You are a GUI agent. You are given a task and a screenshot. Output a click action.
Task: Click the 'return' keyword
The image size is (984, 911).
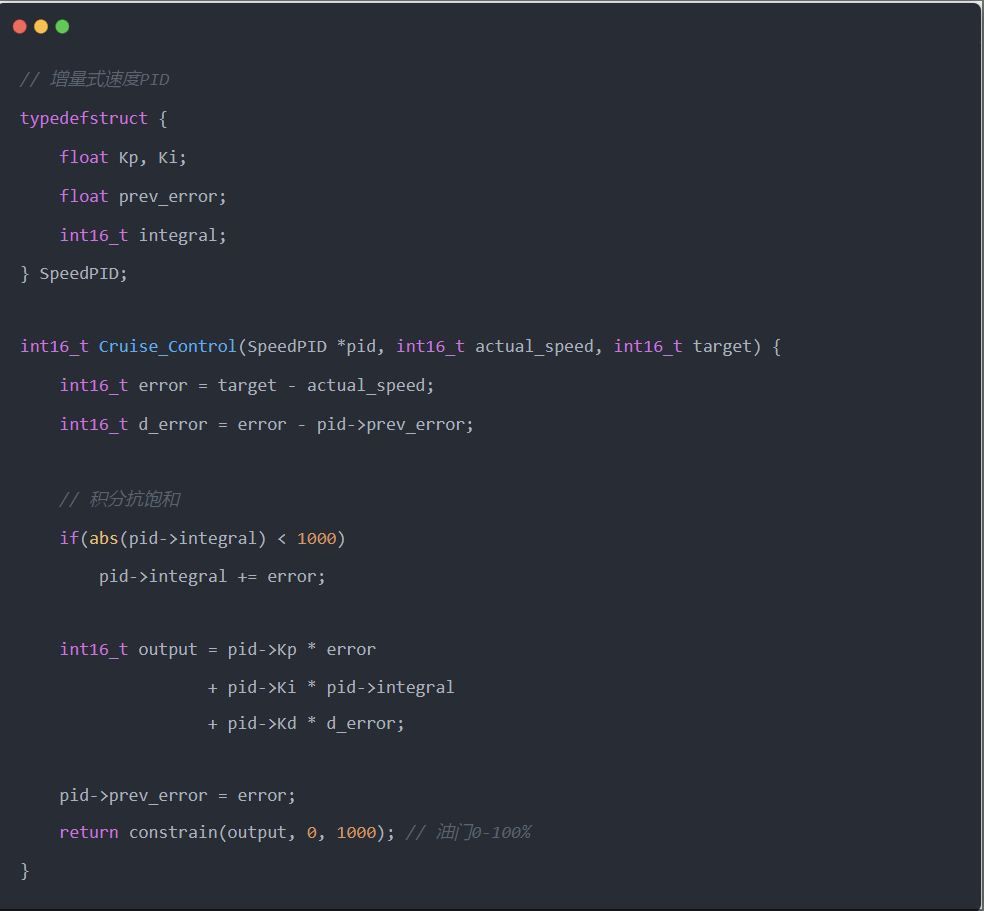[89, 833]
